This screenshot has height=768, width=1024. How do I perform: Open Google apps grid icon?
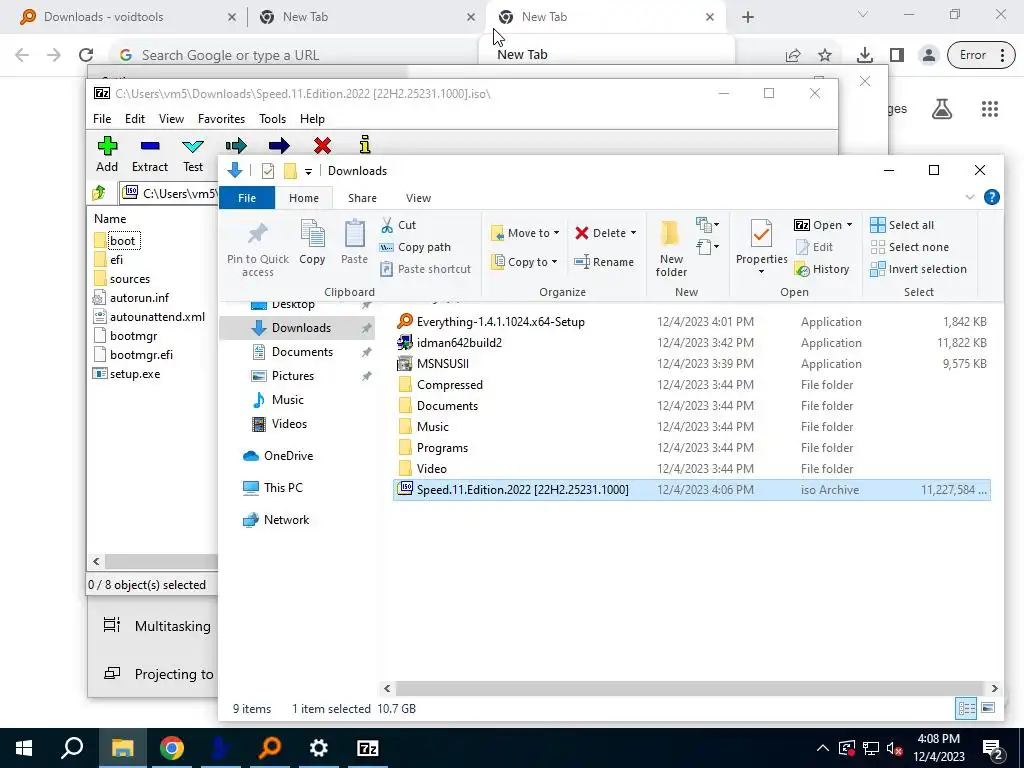tap(989, 109)
